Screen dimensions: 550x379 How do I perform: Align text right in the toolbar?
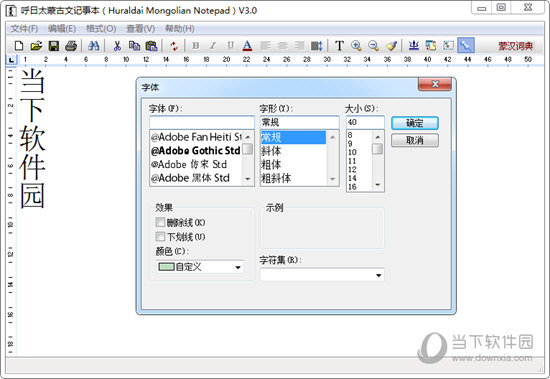(299, 46)
